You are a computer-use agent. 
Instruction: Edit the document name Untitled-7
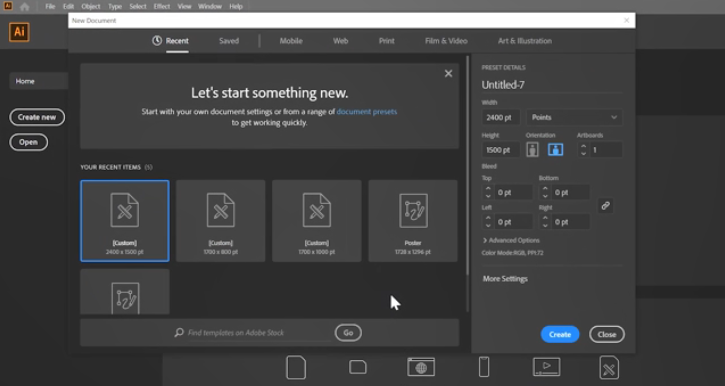(x=552, y=85)
